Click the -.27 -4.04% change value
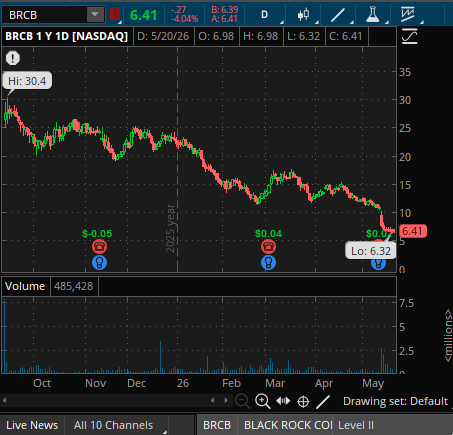The width and height of the screenshot is (453, 435). 184,14
